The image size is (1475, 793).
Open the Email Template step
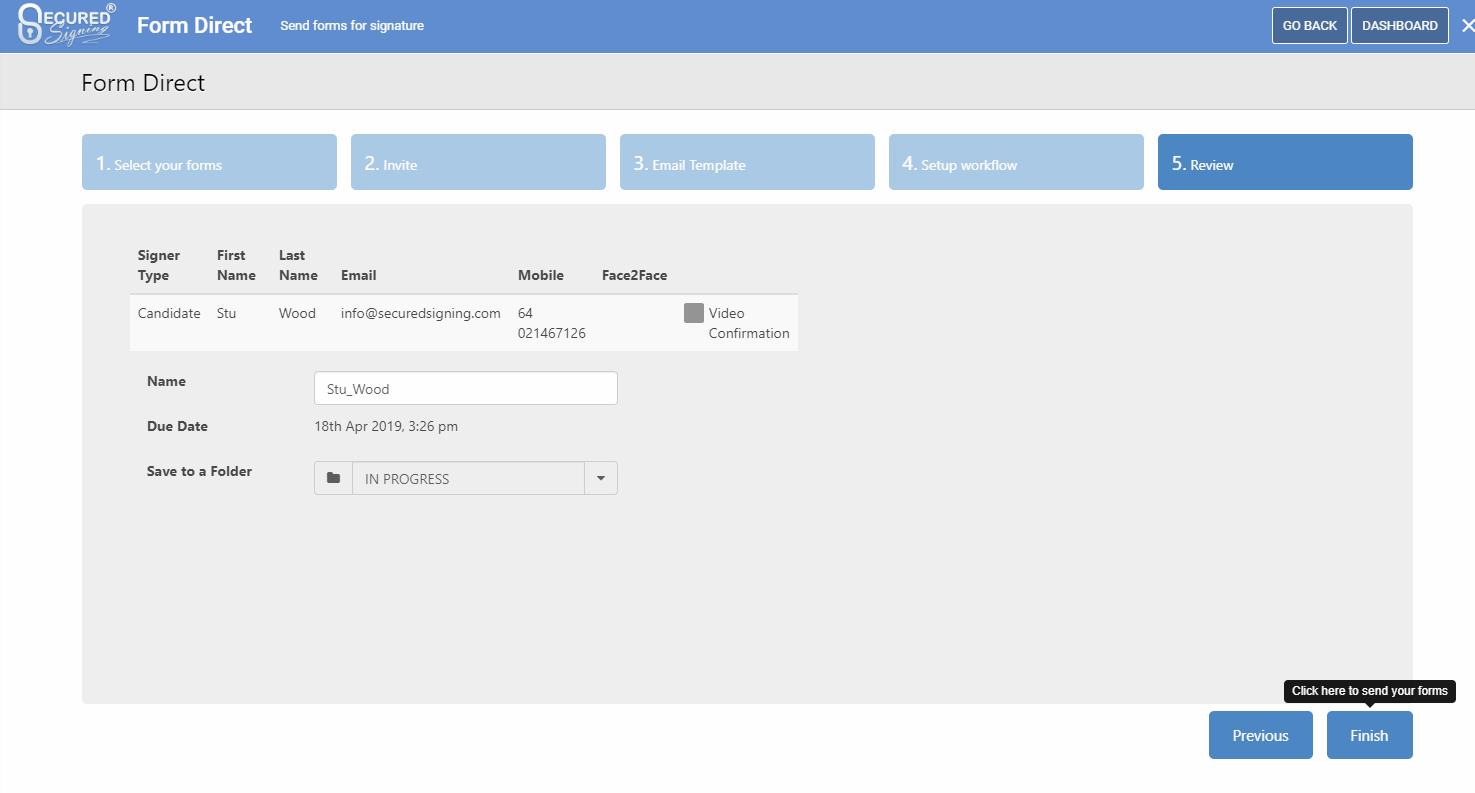coord(747,161)
